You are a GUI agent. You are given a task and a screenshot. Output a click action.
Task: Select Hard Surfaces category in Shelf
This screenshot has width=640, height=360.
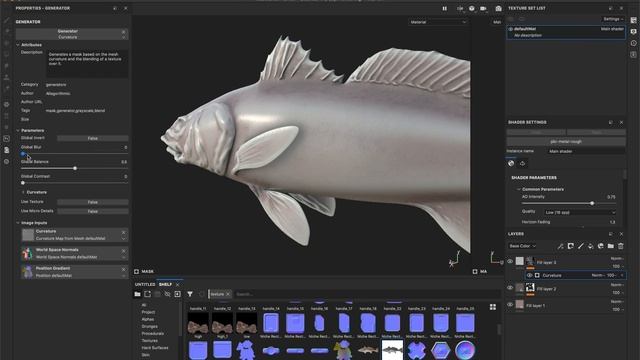pyautogui.click(x=155, y=348)
